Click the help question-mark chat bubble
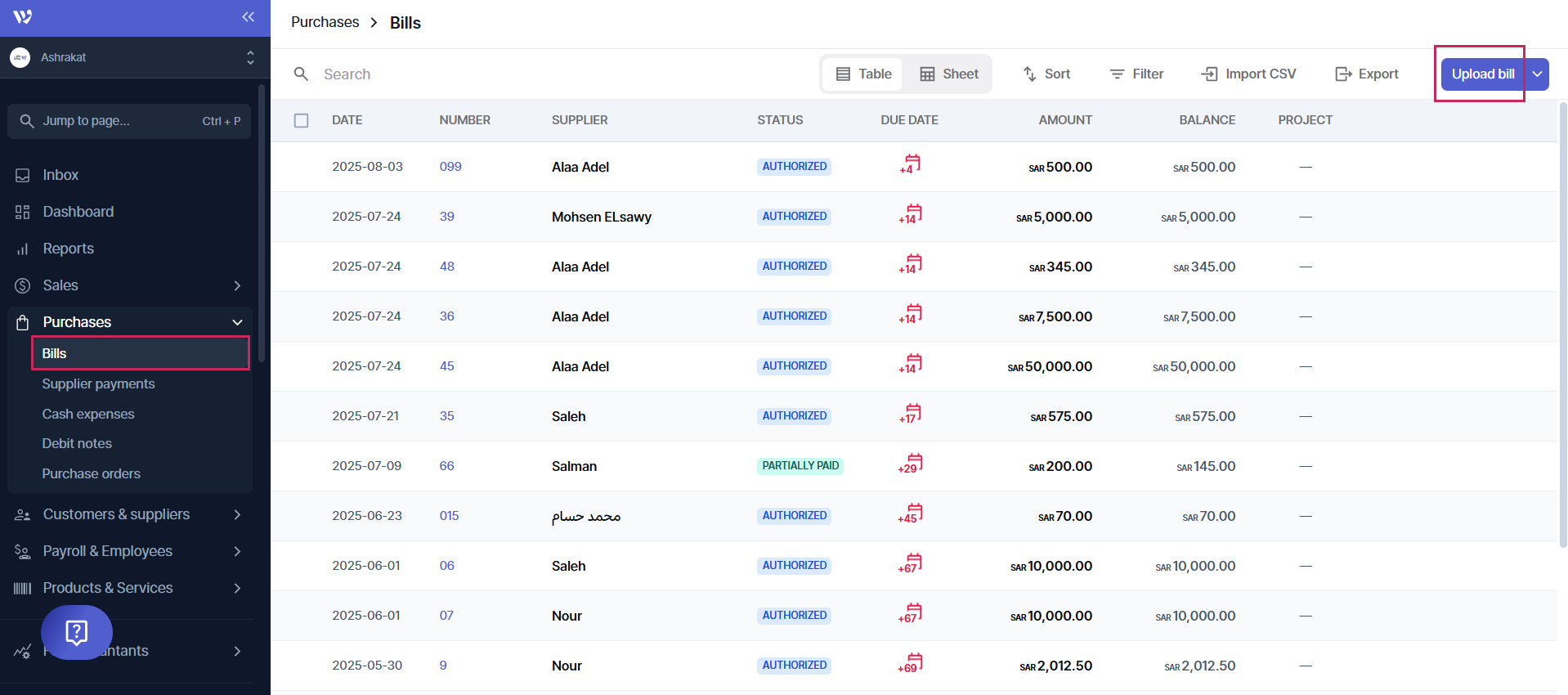Image resolution: width=1568 pixels, height=695 pixels. (76, 632)
